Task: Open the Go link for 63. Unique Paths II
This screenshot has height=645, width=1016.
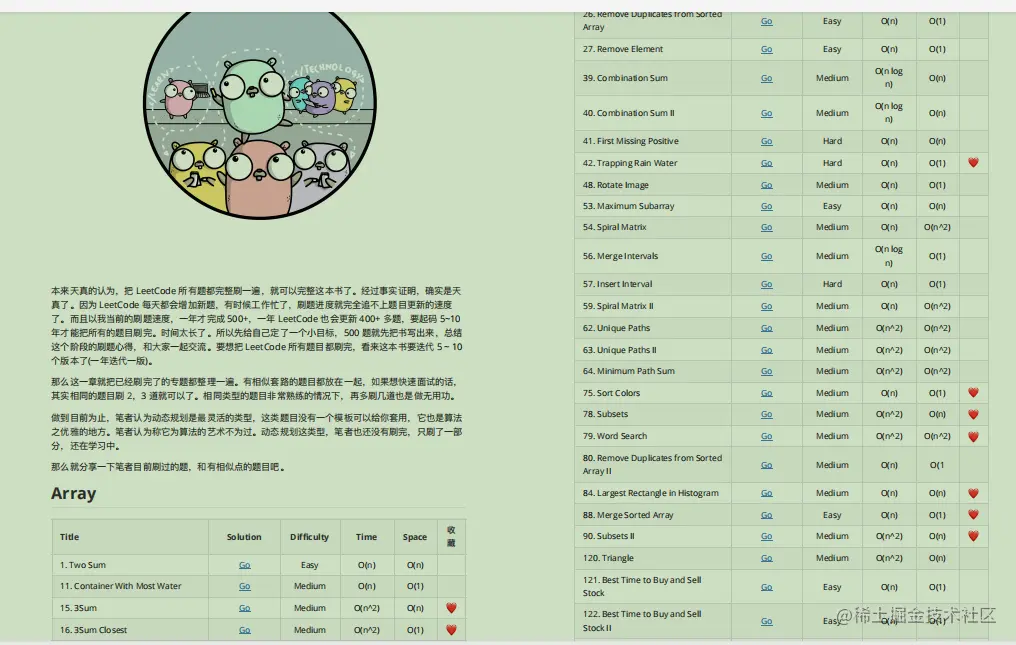Action: (767, 350)
